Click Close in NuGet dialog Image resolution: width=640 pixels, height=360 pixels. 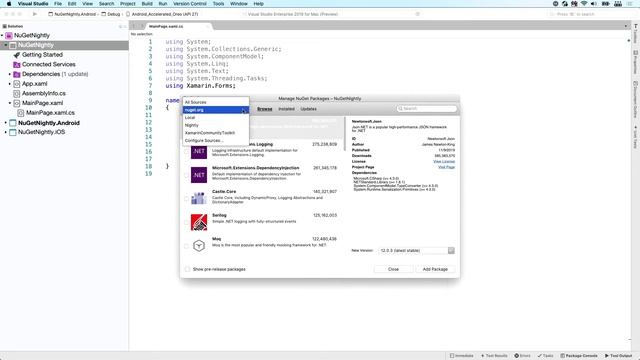pyautogui.click(x=393, y=269)
